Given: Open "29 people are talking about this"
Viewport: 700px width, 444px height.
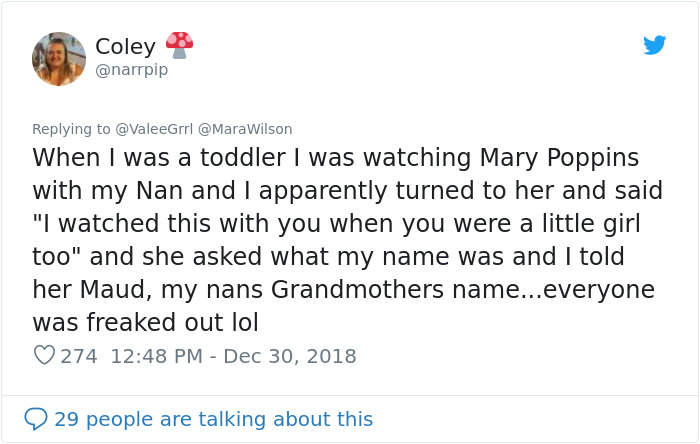Looking at the screenshot, I should [x=213, y=419].
